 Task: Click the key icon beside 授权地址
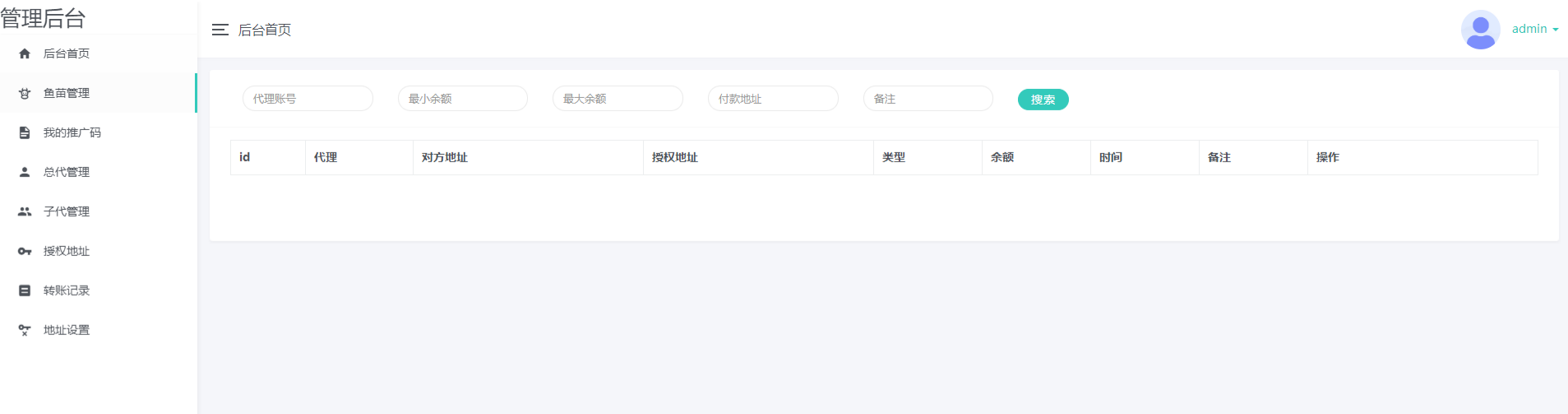pos(25,251)
